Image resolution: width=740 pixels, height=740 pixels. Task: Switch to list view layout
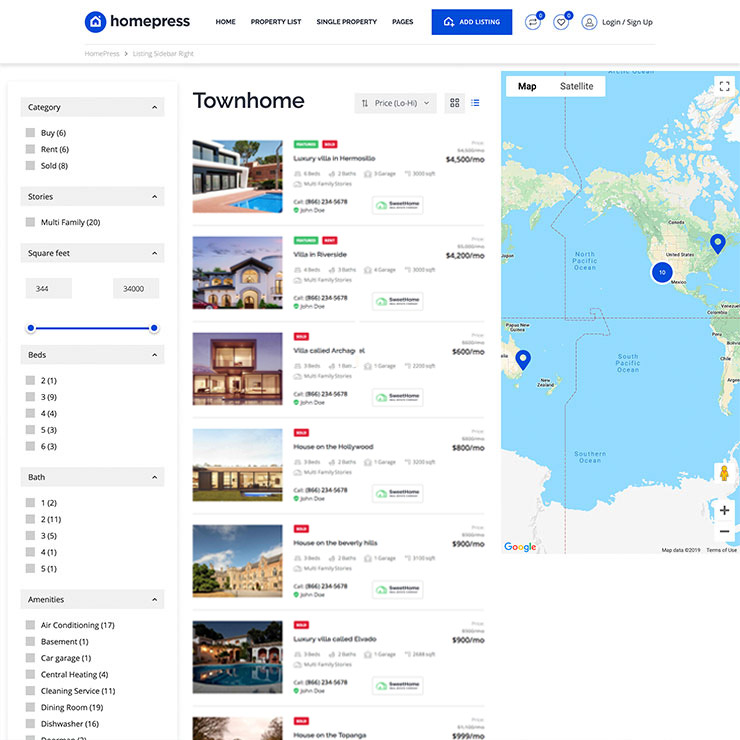[475, 103]
